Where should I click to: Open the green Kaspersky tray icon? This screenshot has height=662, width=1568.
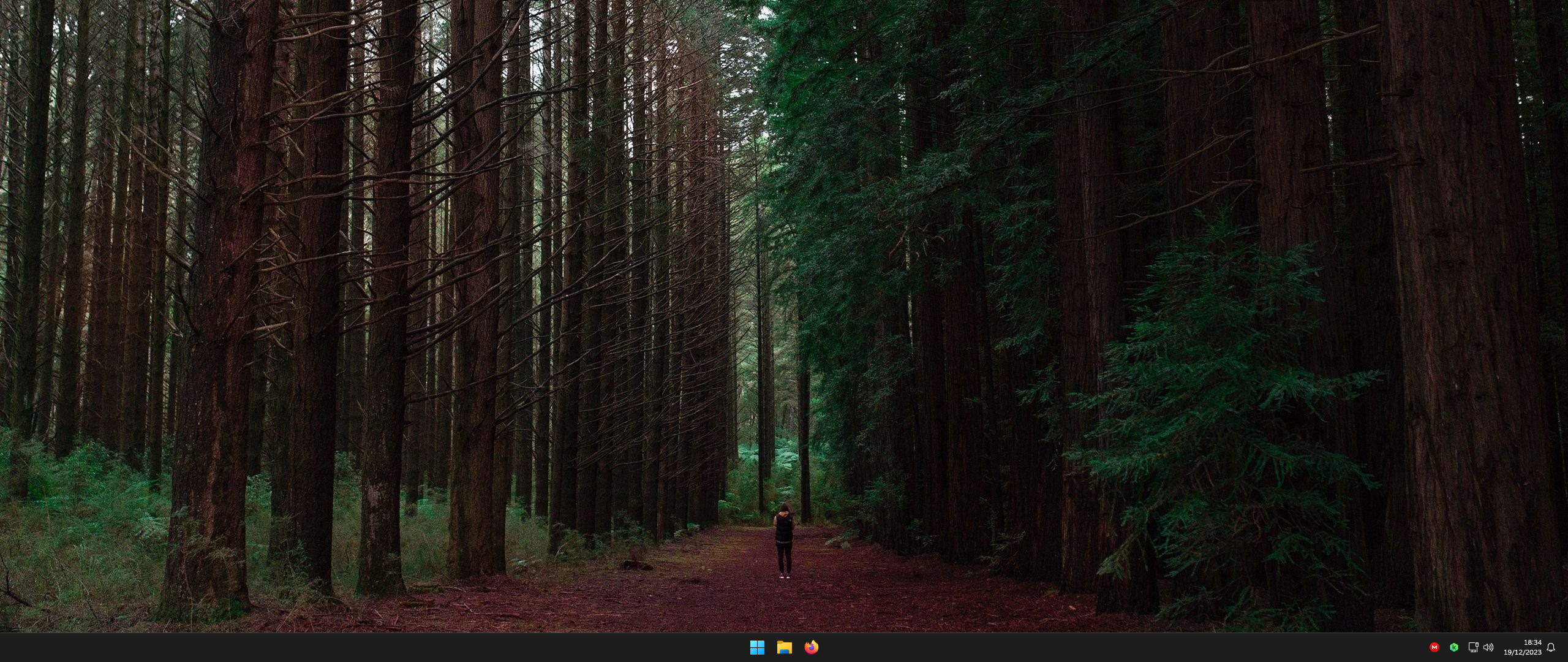point(1453,647)
